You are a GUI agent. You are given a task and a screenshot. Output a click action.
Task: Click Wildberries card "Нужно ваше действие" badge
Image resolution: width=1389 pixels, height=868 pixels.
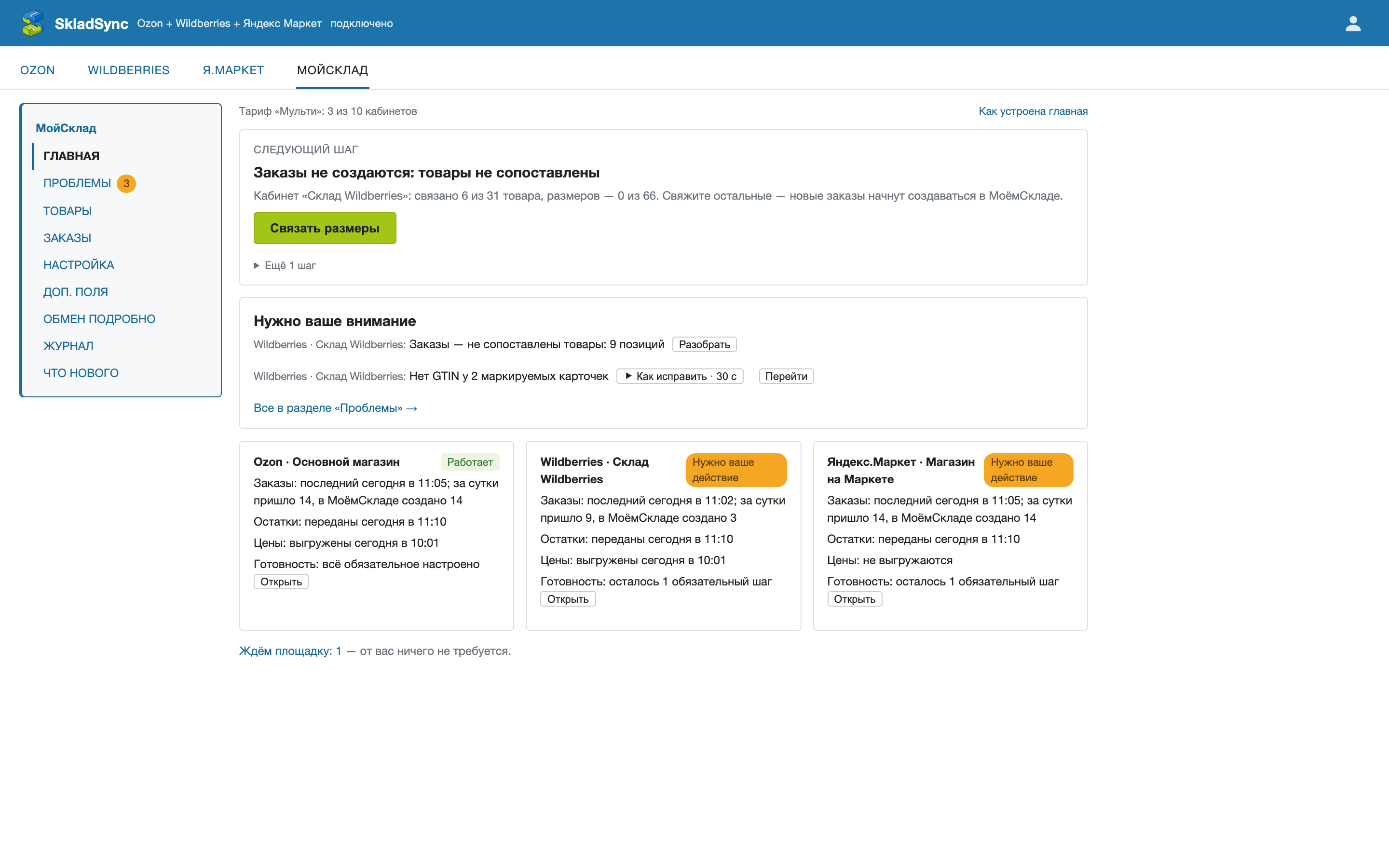pos(736,470)
